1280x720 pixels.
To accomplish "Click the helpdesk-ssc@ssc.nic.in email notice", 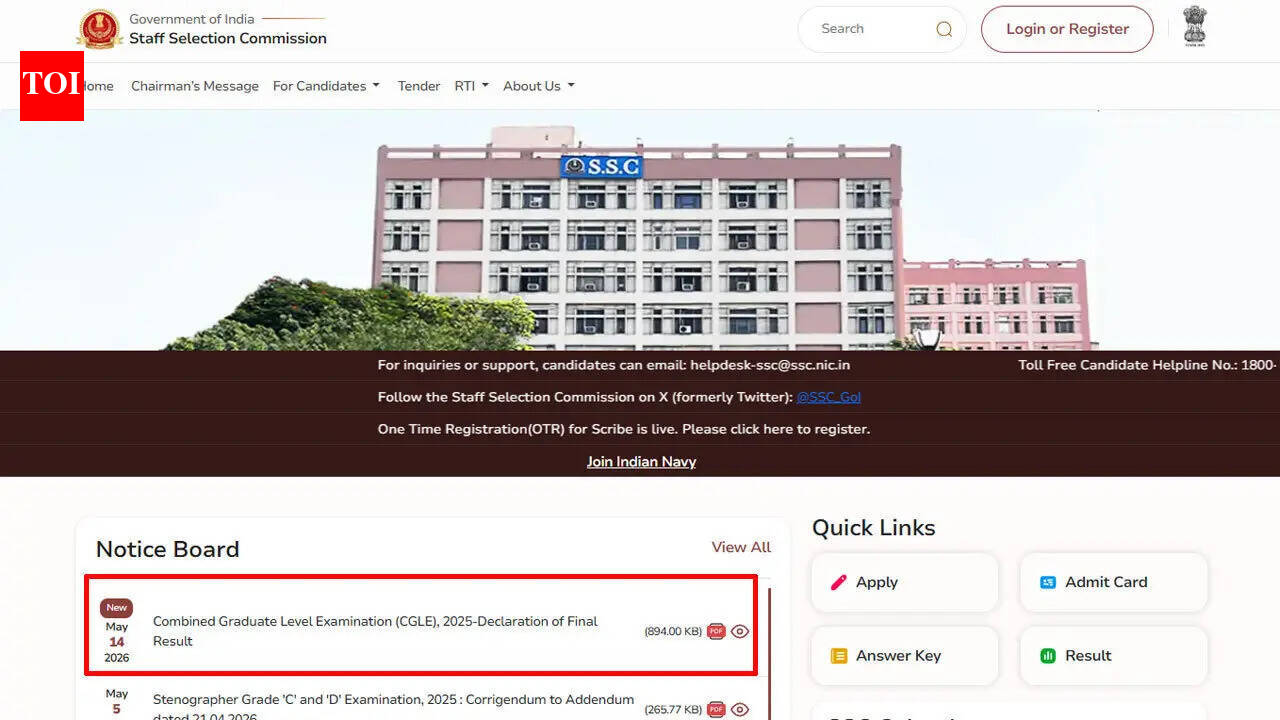I will pyautogui.click(x=614, y=365).
